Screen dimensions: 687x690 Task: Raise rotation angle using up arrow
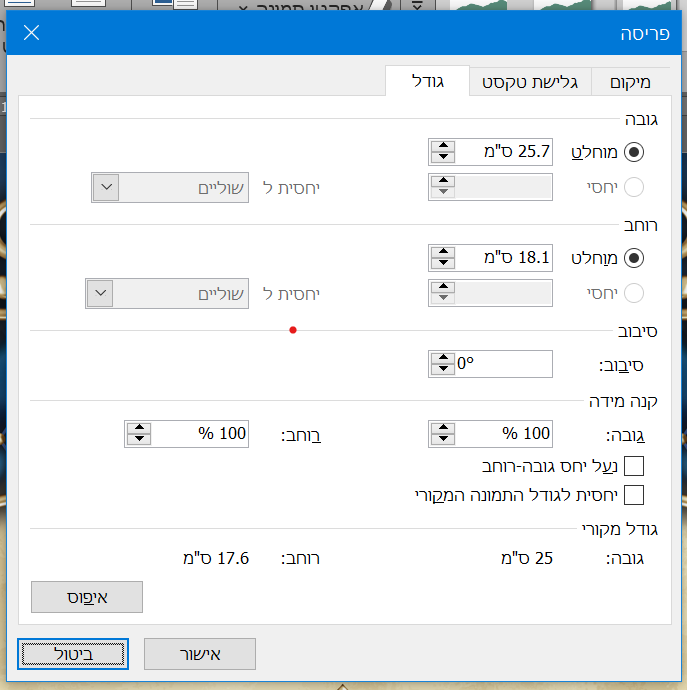(x=441, y=358)
